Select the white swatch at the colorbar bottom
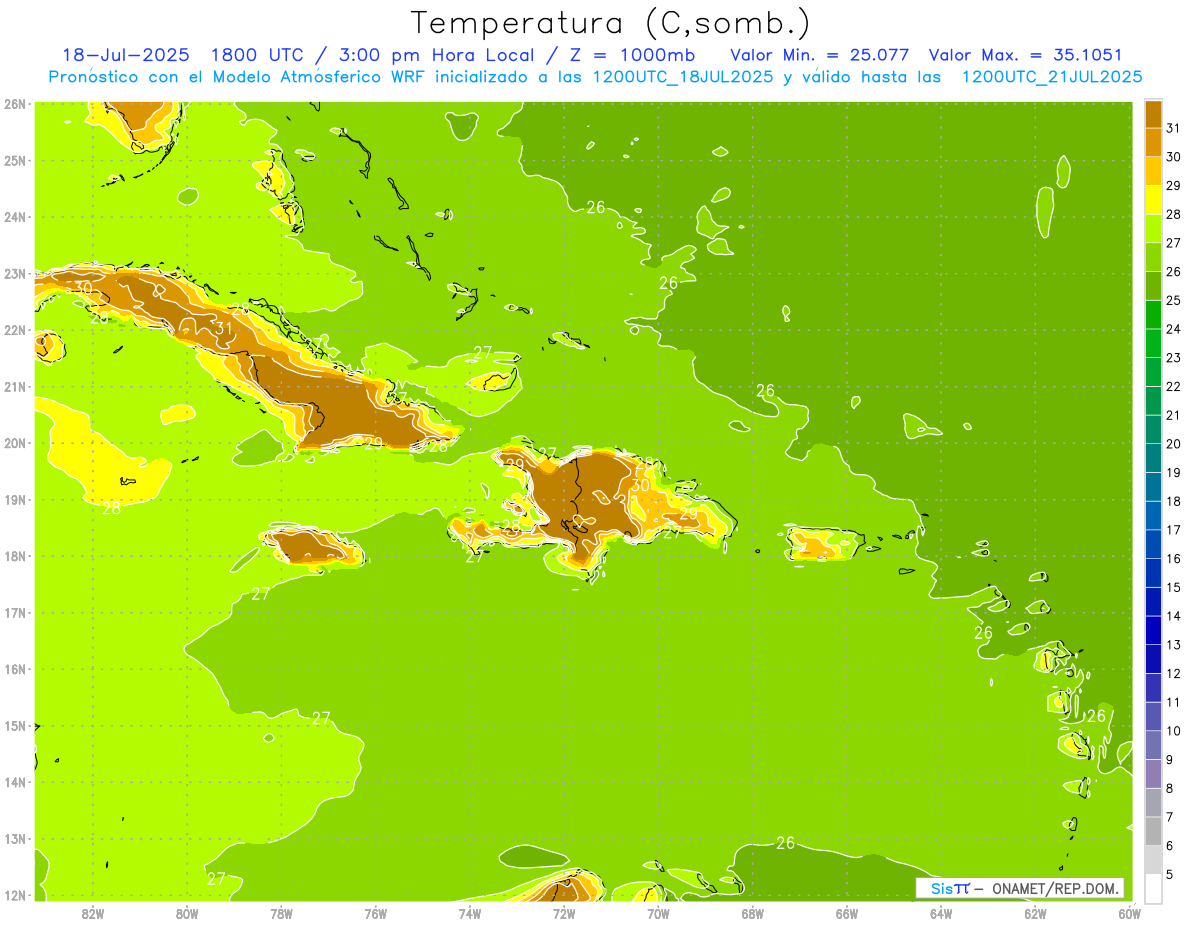1200x927 pixels. 1153,888
